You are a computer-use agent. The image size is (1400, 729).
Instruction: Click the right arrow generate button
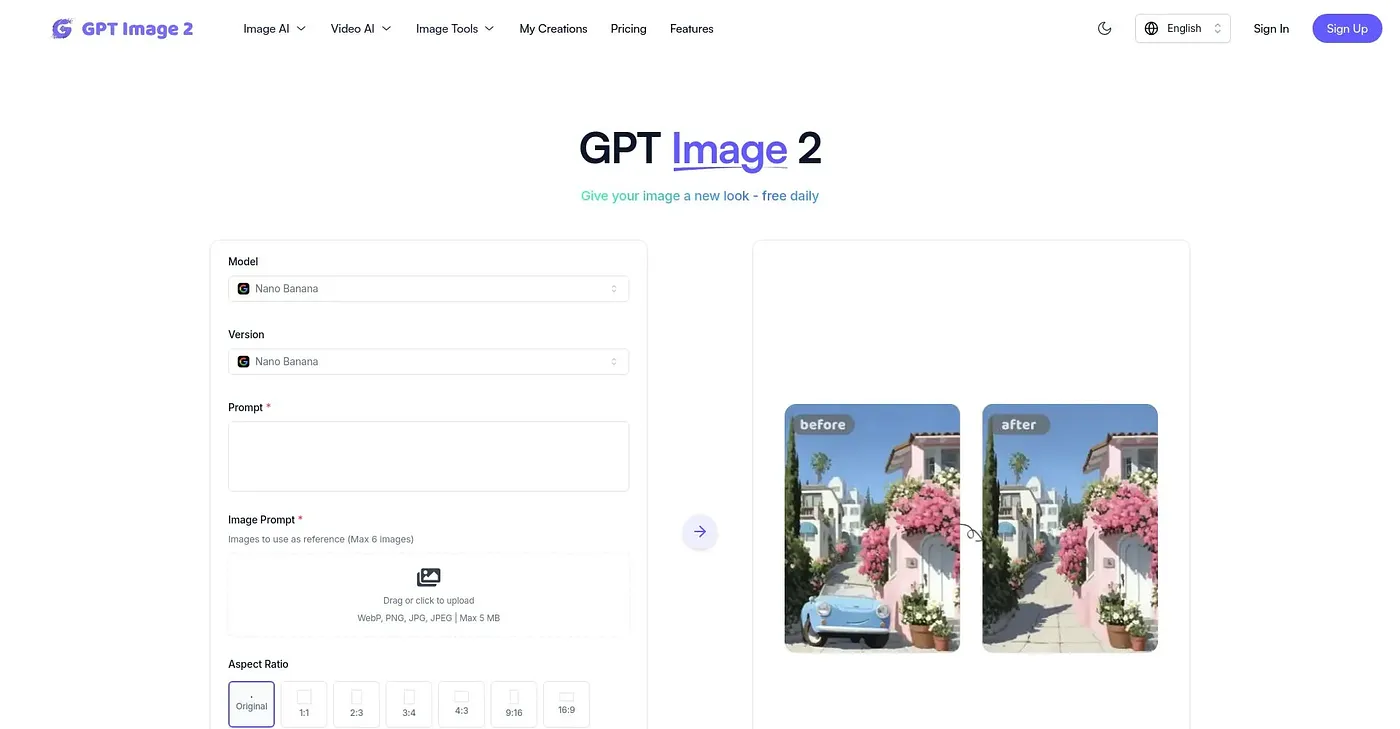(x=700, y=532)
